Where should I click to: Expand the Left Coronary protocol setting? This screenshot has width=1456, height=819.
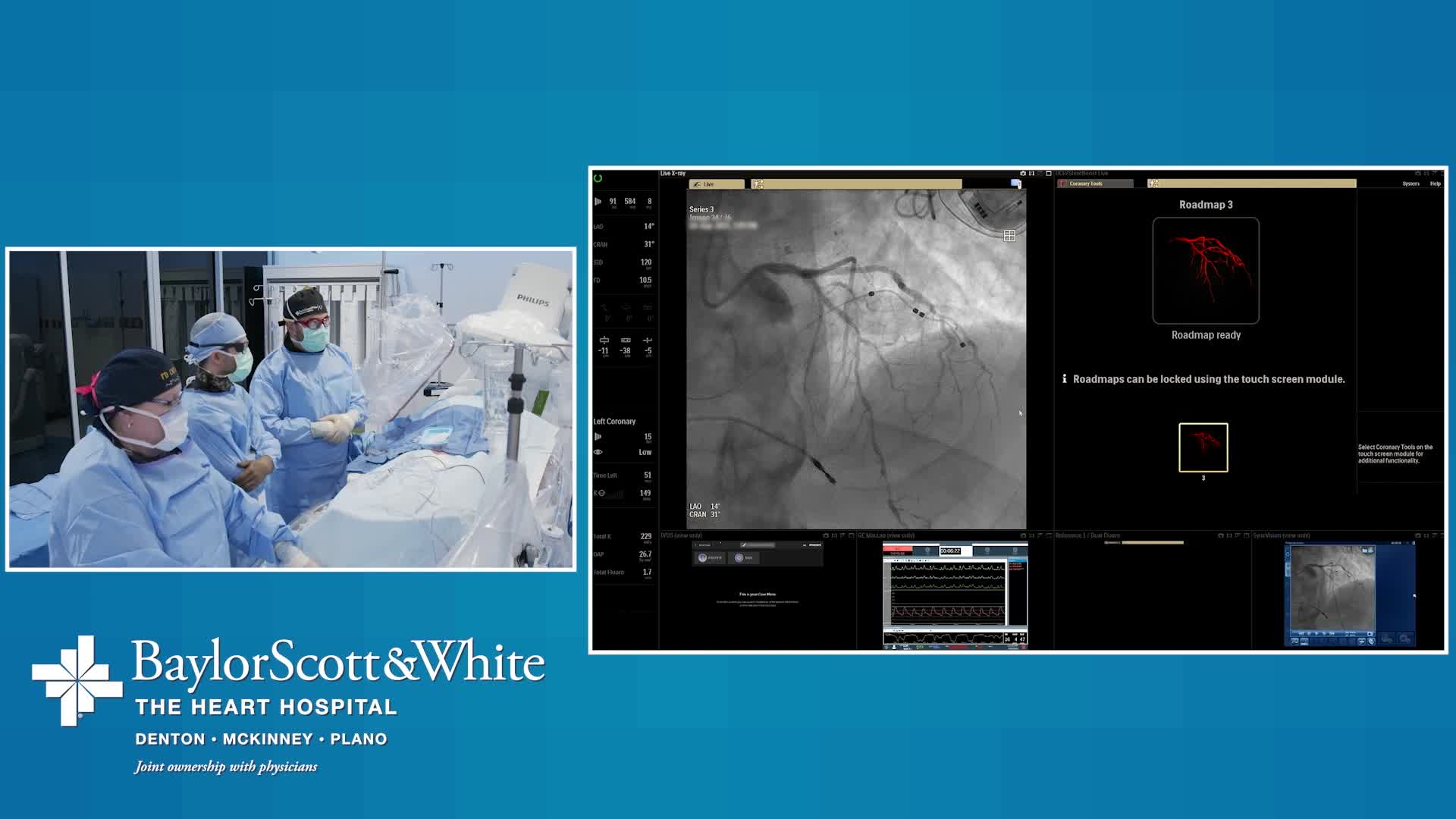[x=614, y=422]
